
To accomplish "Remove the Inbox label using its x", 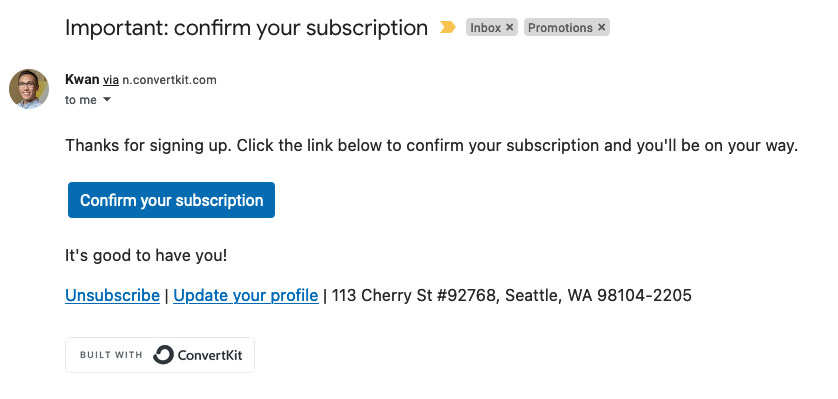I will (509, 27).
